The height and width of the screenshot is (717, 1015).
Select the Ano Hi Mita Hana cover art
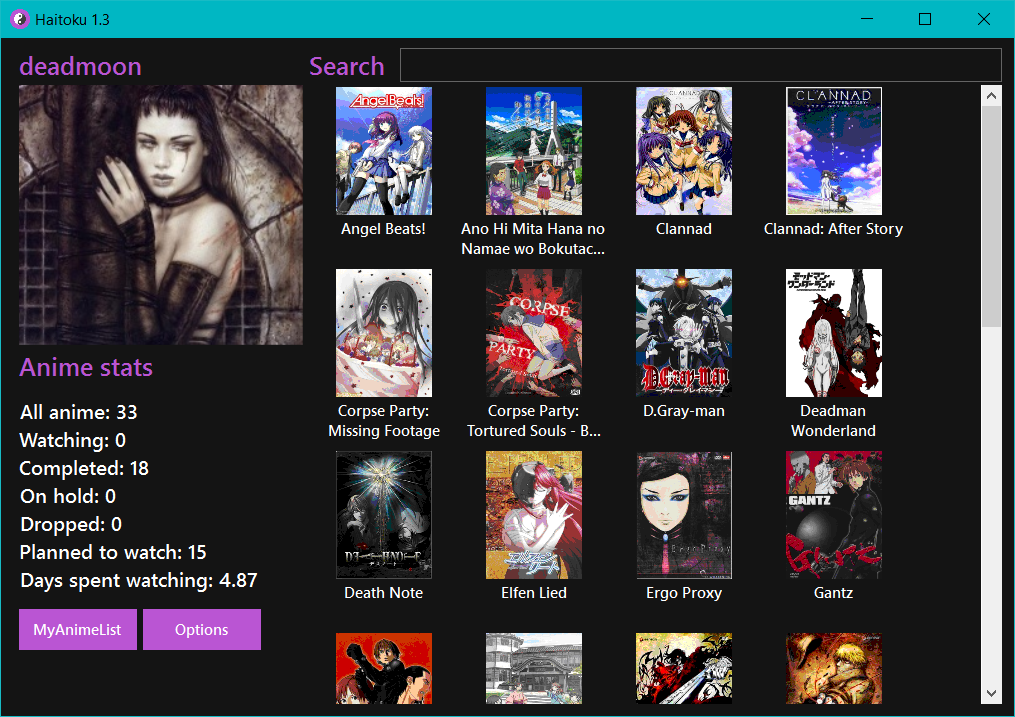(x=533, y=151)
